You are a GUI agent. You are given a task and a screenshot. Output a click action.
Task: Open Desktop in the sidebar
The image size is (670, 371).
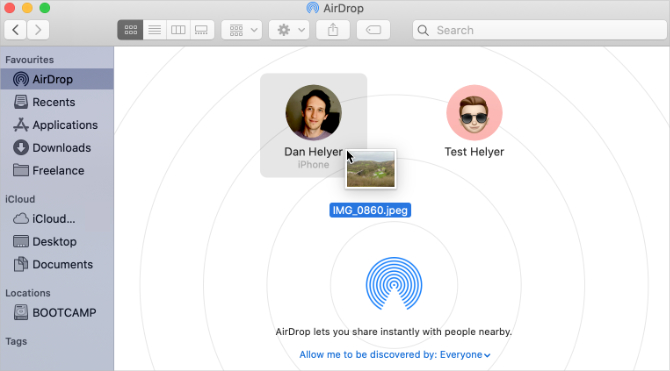[x=57, y=241]
